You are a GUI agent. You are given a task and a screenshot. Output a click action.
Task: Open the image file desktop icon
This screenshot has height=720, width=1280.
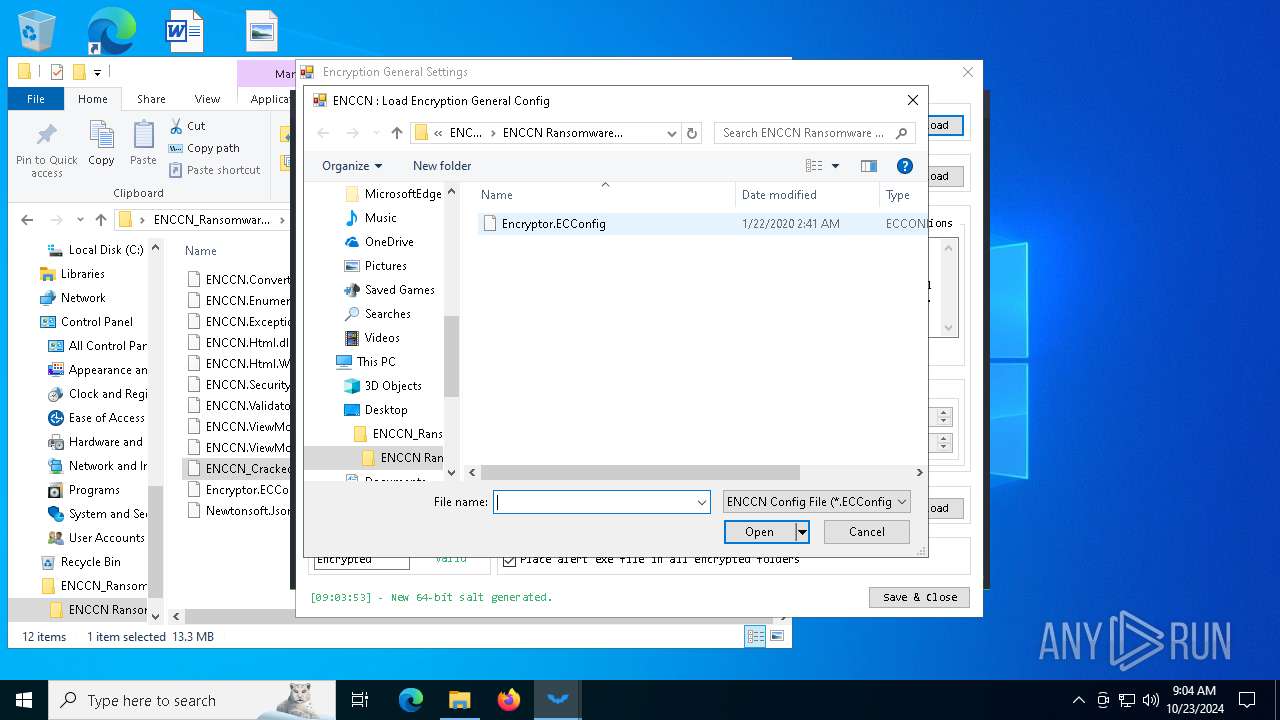(x=262, y=31)
